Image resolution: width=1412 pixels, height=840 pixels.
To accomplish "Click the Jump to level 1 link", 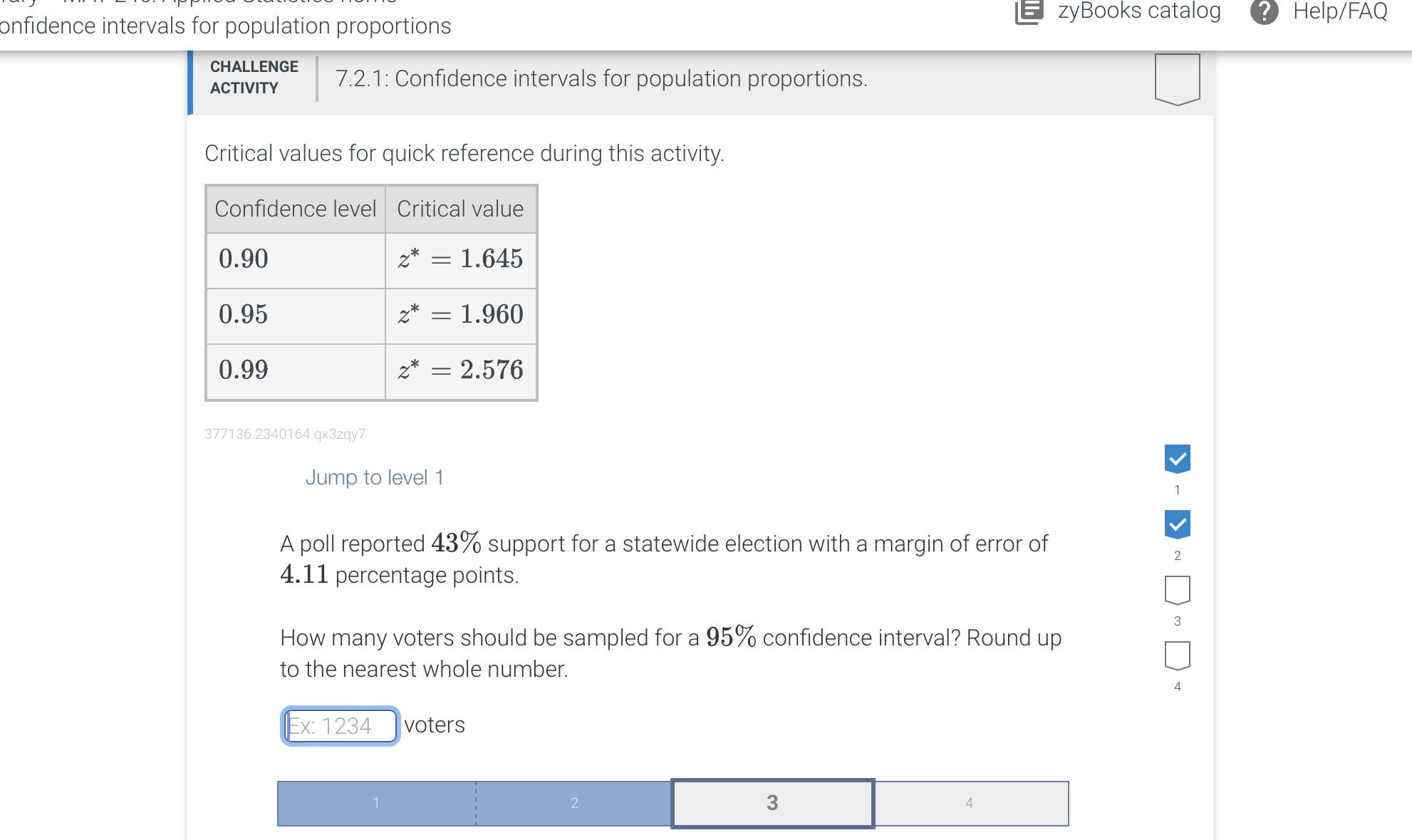I will (x=375, y=477).
